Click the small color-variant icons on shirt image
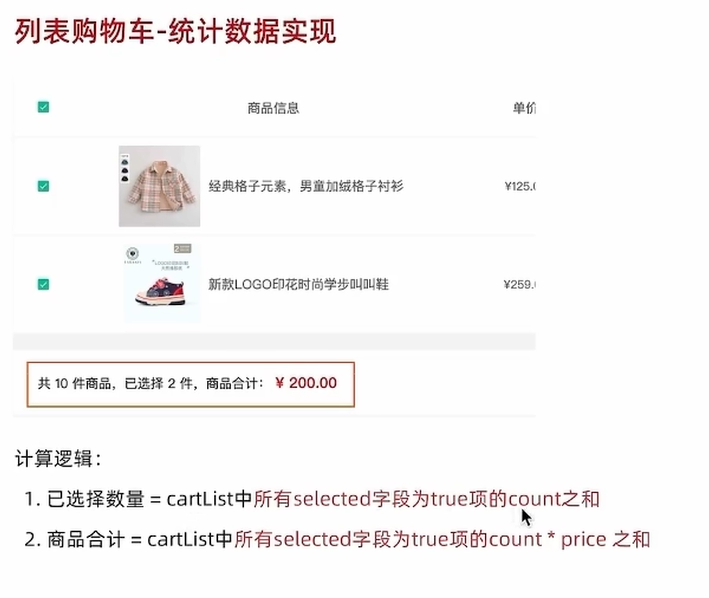 point(124,169)
